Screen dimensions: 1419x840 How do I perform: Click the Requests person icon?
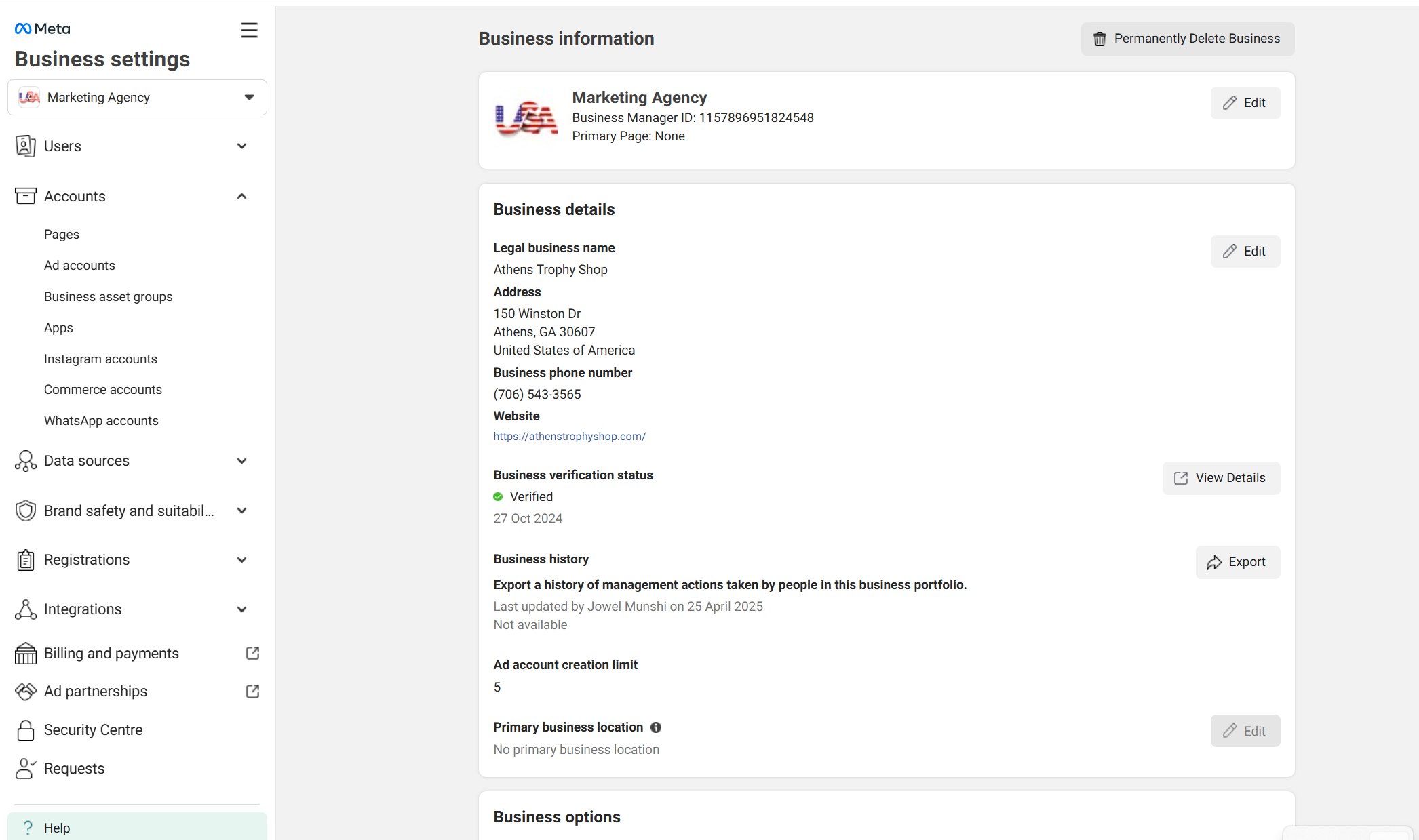click(x=26, y=769)
